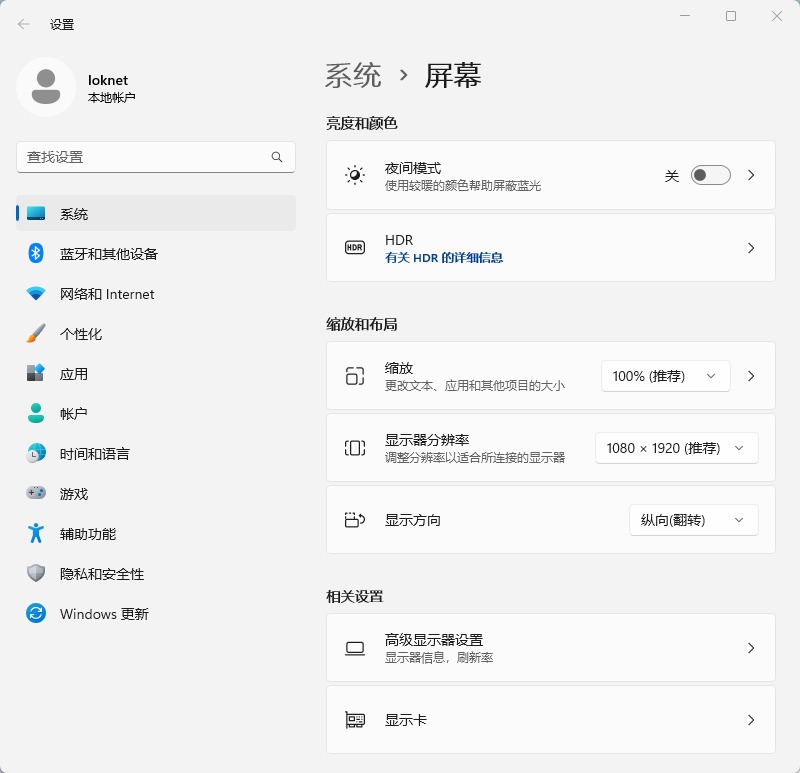Click the 显示器信息, 刷新率 subtitle

(439, 657)
